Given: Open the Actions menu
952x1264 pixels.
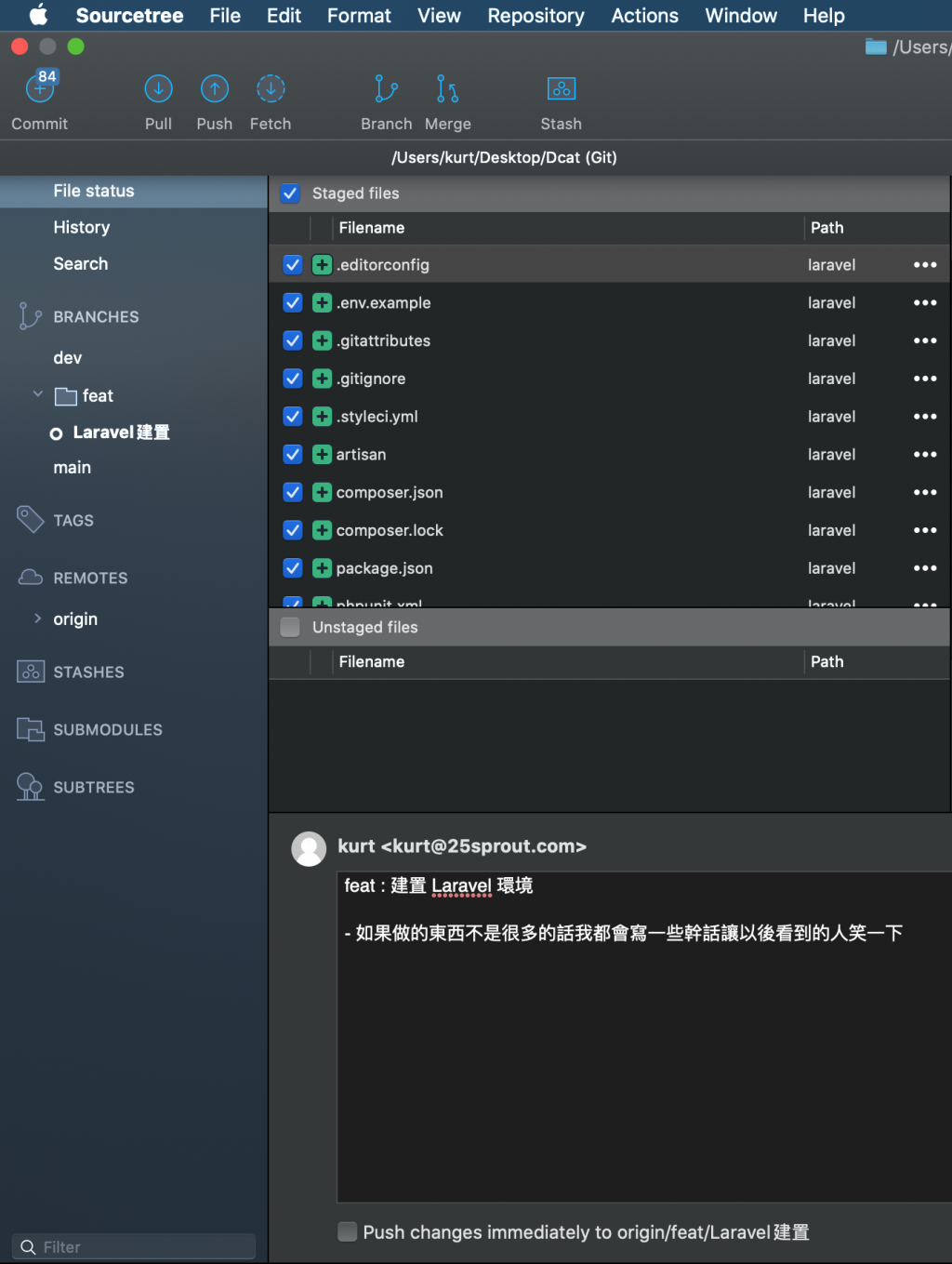Looking at the screenshot, I should [644, 16].
